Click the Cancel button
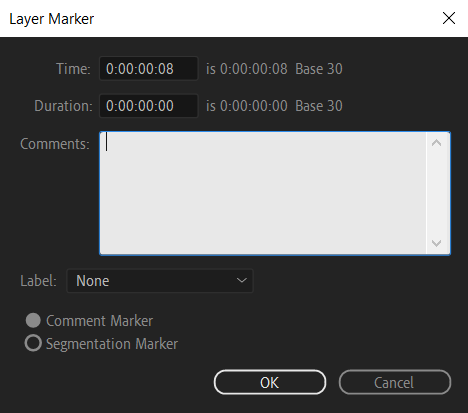 [395, 382]
